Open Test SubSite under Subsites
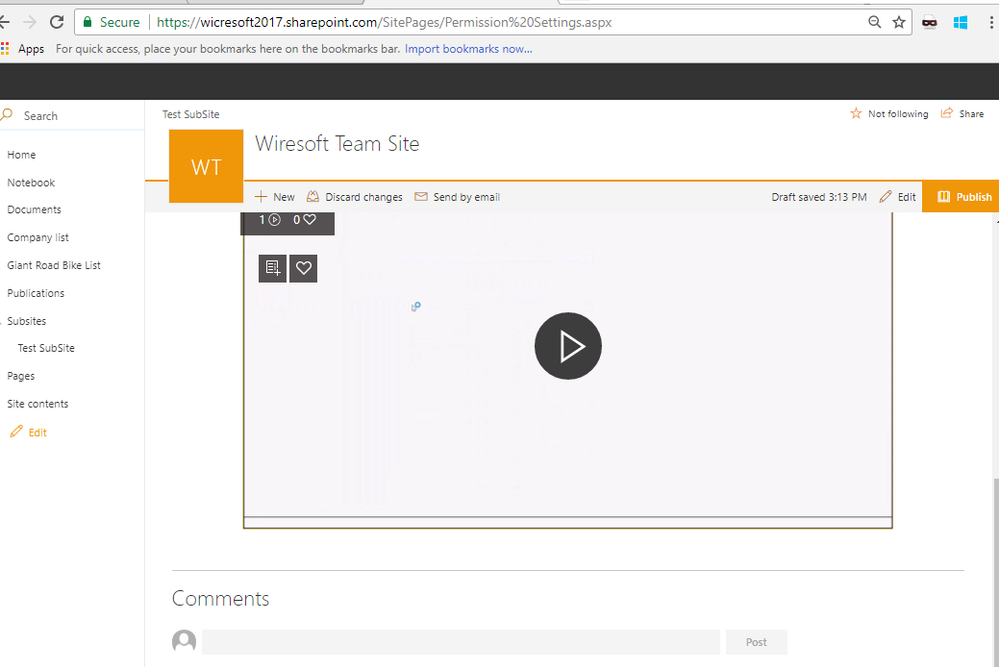Image resolution: width=999 pixels, height=667 pixels. pos(46,348)
